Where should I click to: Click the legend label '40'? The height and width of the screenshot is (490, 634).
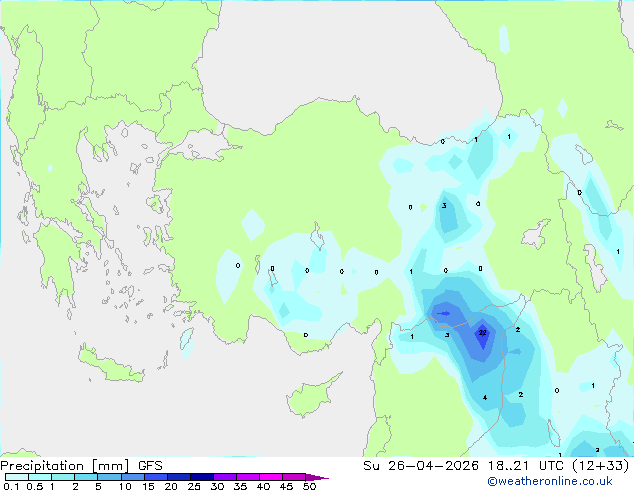tap(263, 486)
